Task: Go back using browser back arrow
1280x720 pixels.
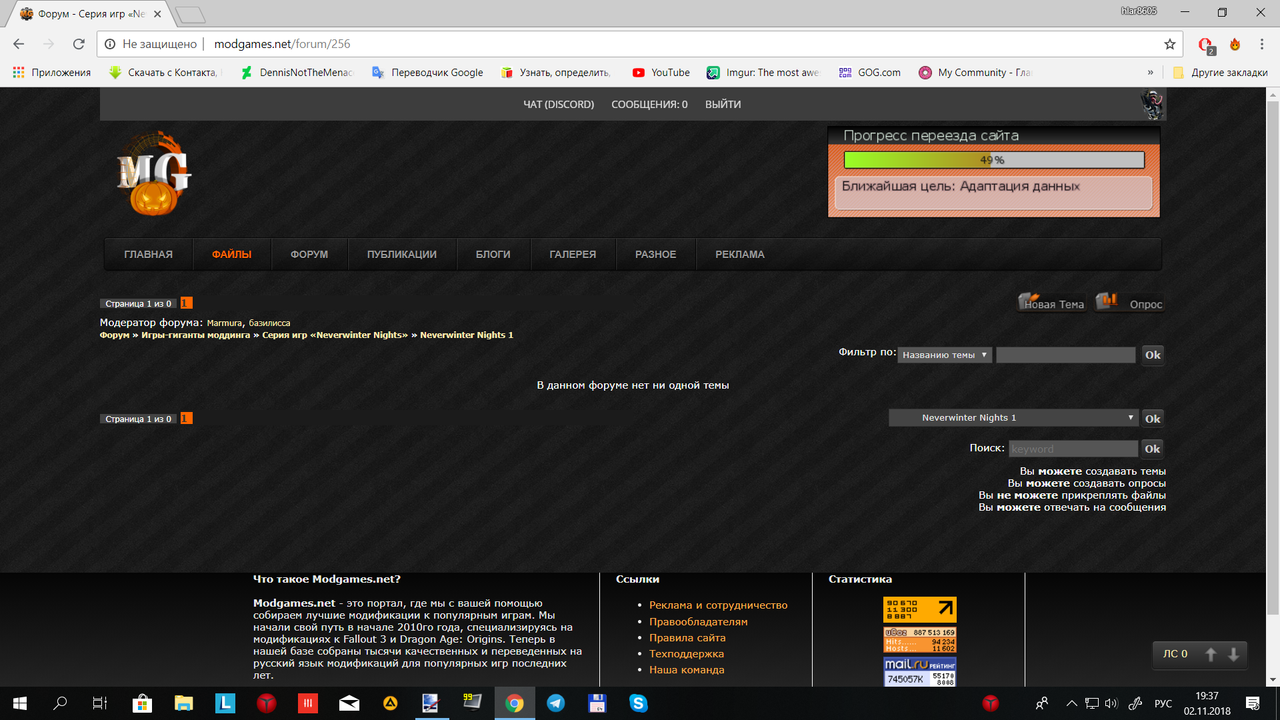Action: (x=19, y=44)
